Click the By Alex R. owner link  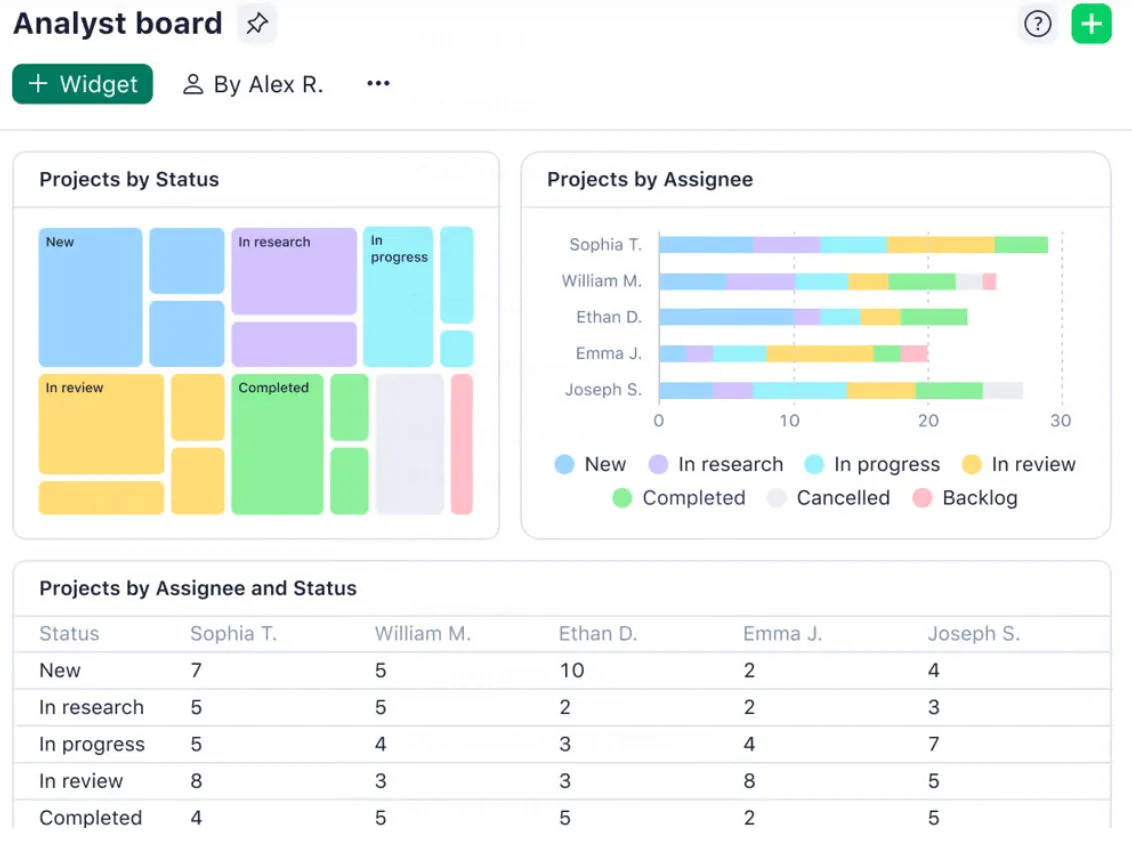pyautogui.click(x=253, y=84)
